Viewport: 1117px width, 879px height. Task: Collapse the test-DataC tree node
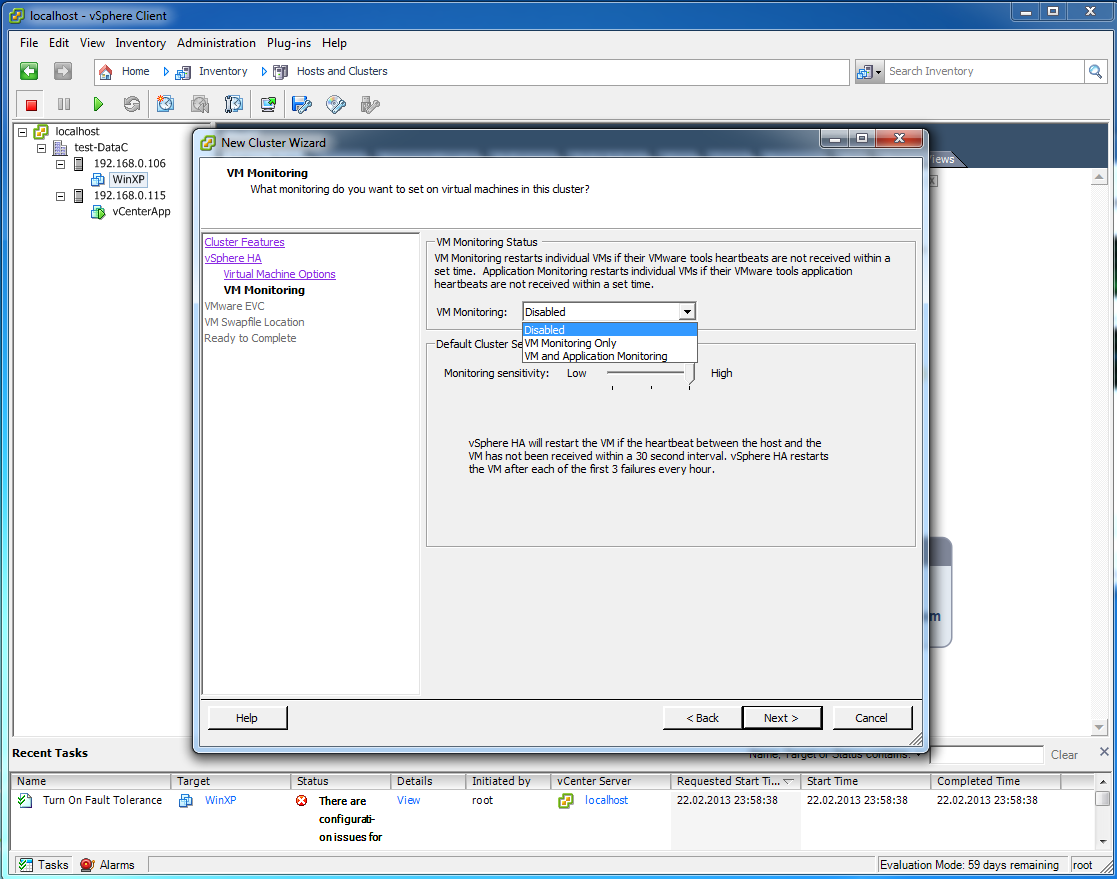coord(41,148)
